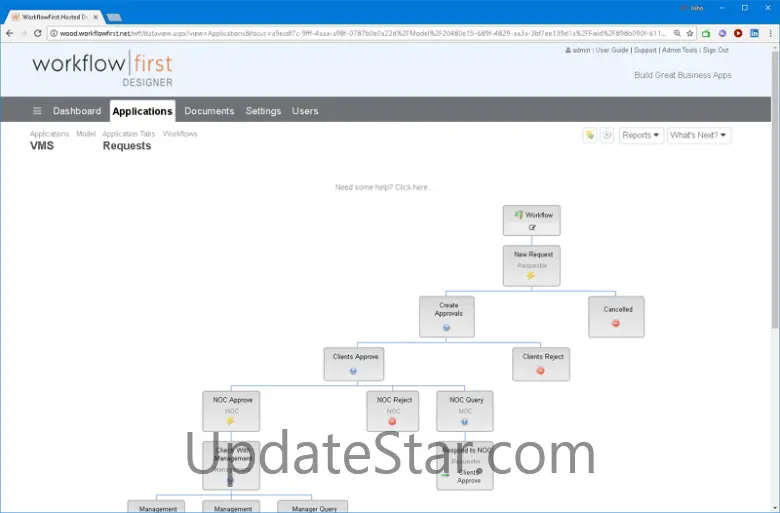Click the workflow first Designer logo
The height and width of the screenshot is (513, 780).
coord(103,68)
